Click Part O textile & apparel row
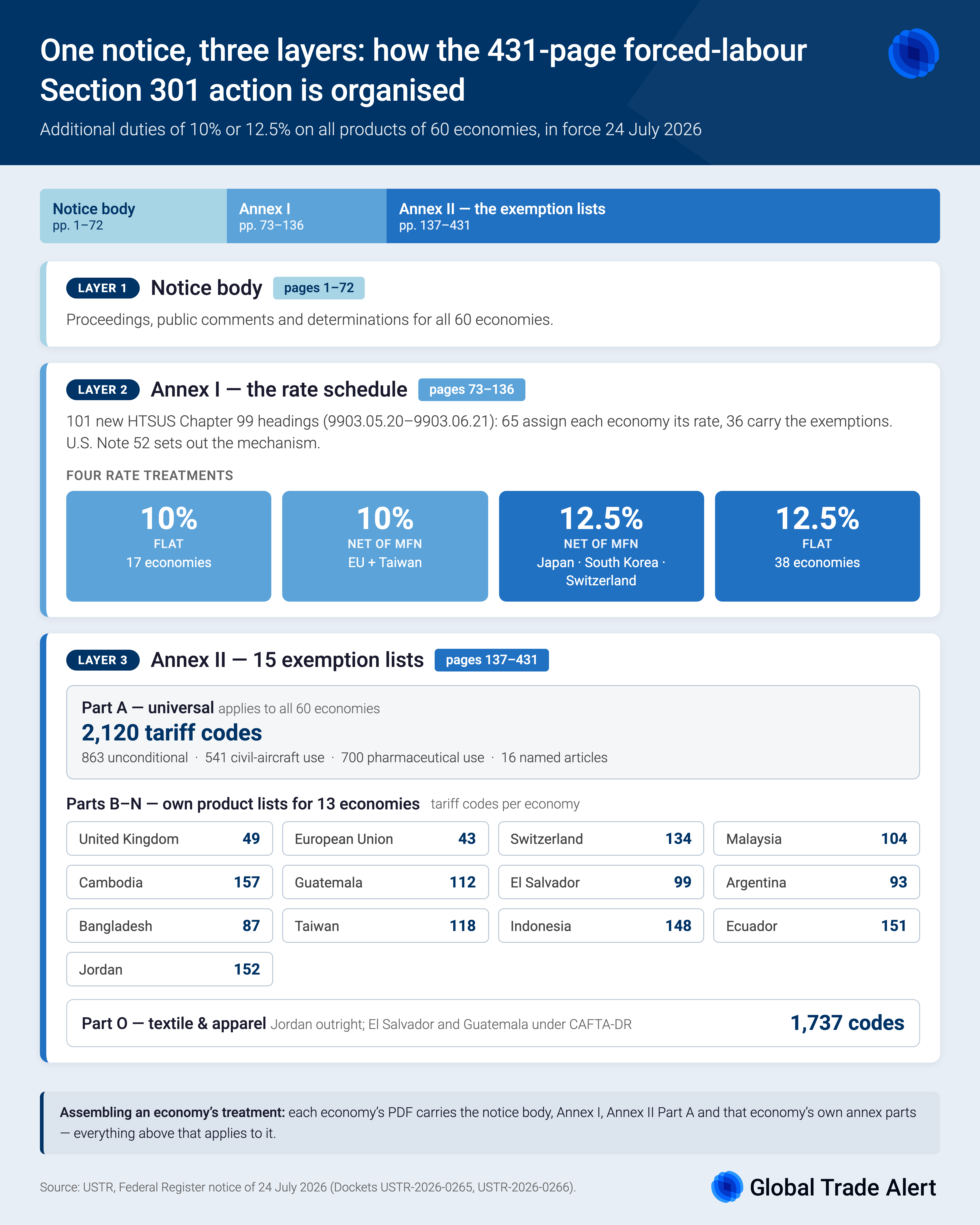This screenshot has height=1225, width=980. (x=493, y=1023)
